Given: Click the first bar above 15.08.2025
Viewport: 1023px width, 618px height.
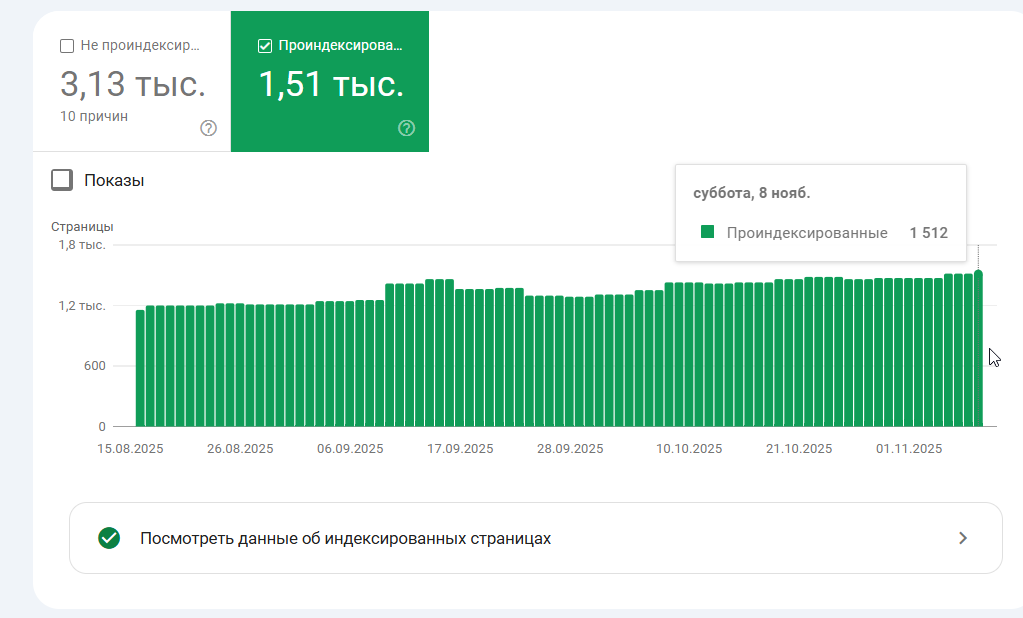Looking at the screenshot, I should (140, 369).
